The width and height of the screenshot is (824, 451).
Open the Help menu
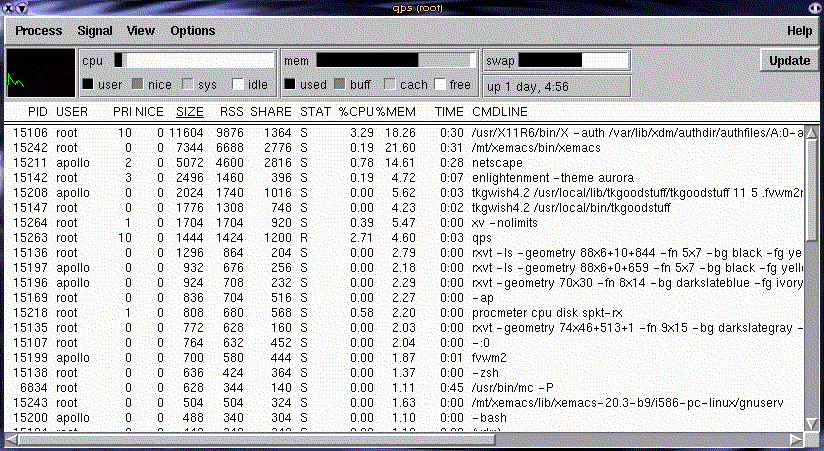coord(799,31)
